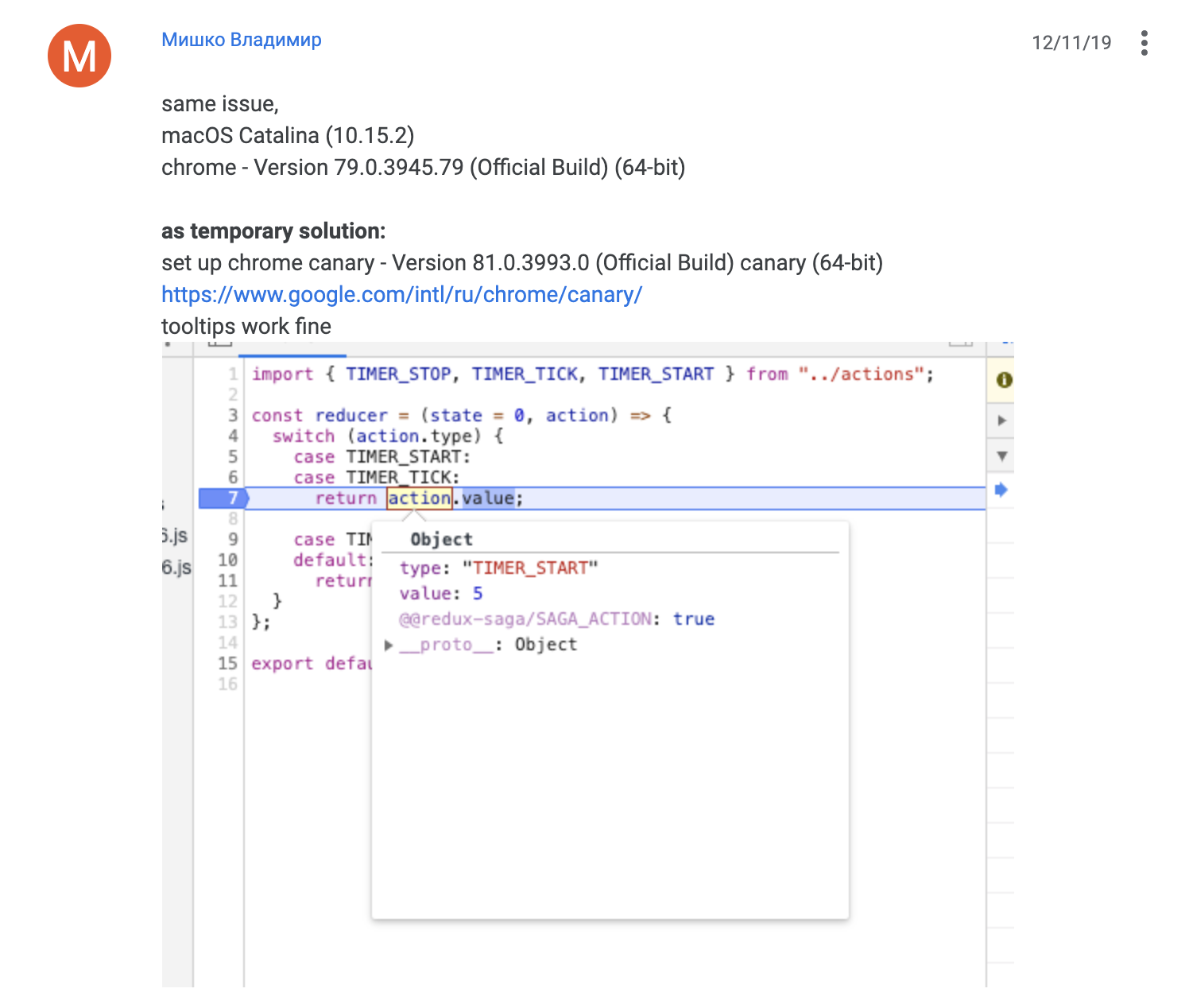Click the orange M avatar
1189x1008 pixels.
79,56
